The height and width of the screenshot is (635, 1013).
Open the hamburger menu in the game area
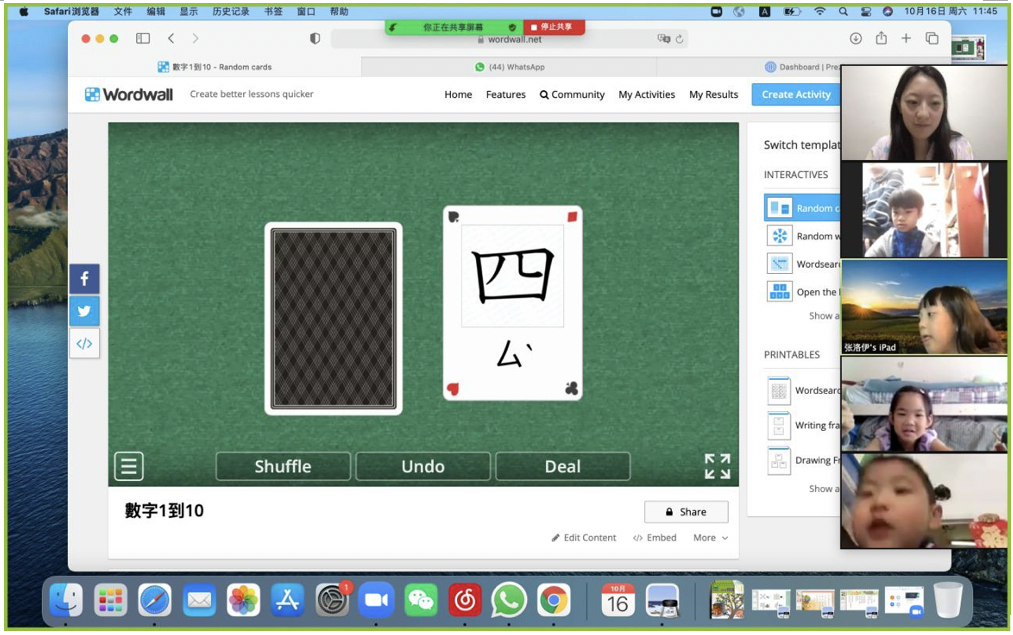click(x=129, y=466)
